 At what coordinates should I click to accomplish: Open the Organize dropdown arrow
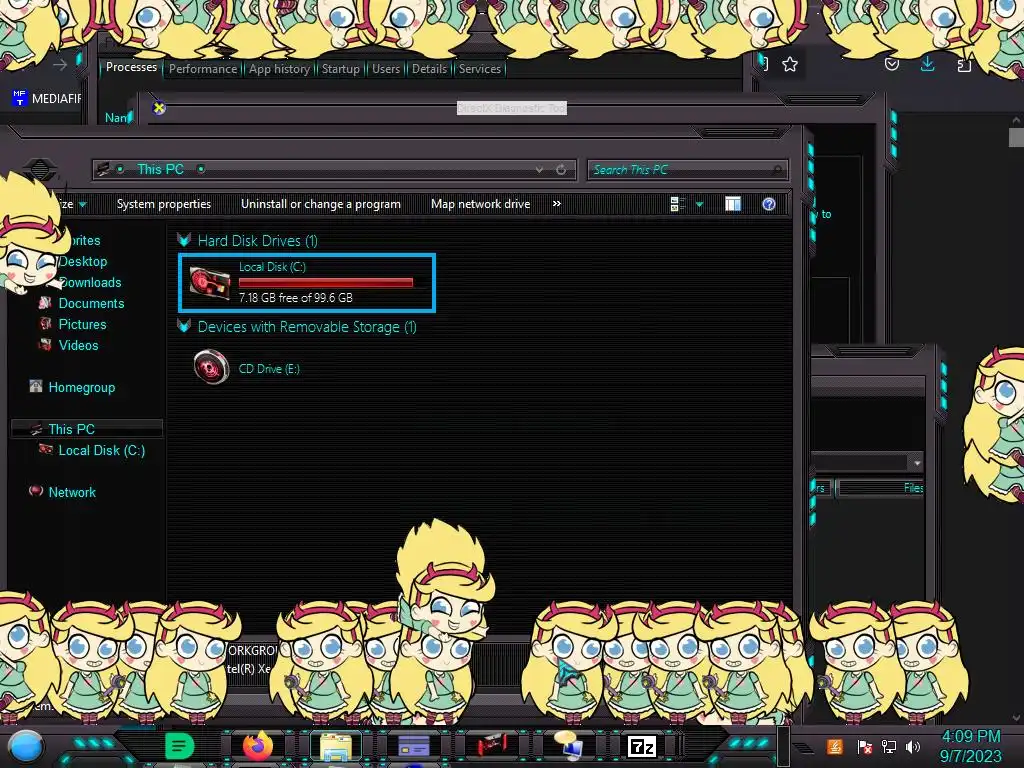(x=83, y=204)
